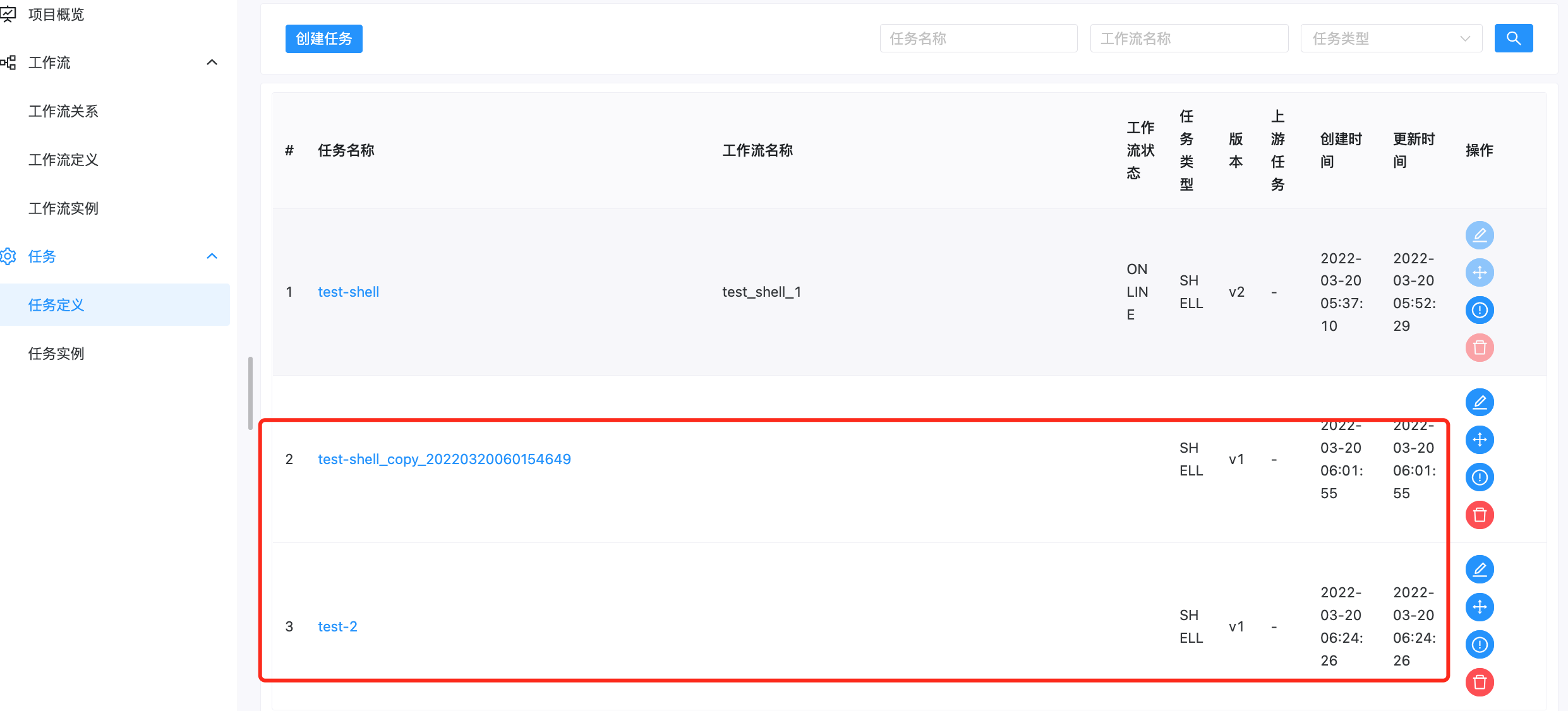Screen dimensions: 1568x711
Task: Select 工作流定义 in the sidebar
Action: pos(63,160)
